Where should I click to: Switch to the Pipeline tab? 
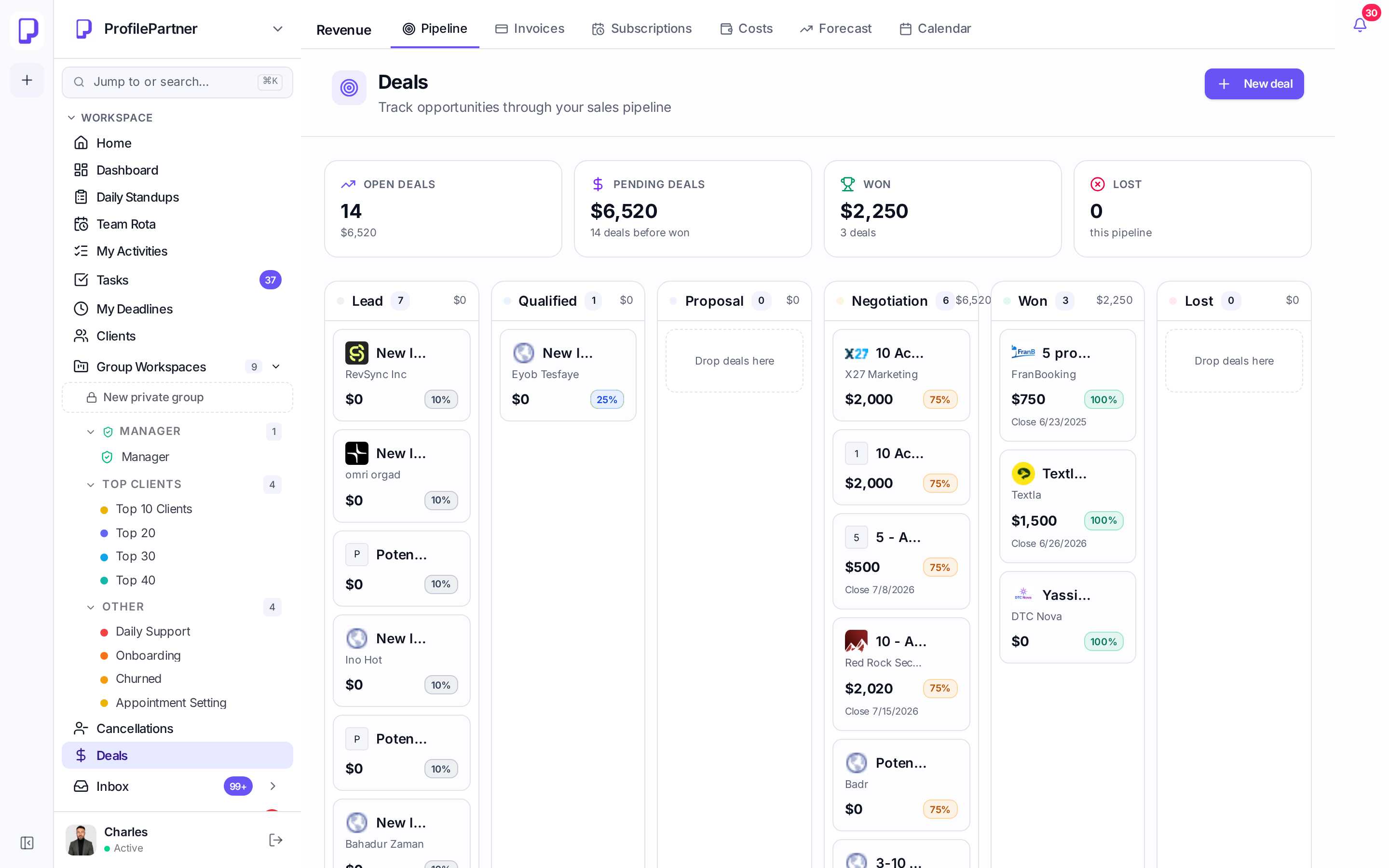pos(435,29)
